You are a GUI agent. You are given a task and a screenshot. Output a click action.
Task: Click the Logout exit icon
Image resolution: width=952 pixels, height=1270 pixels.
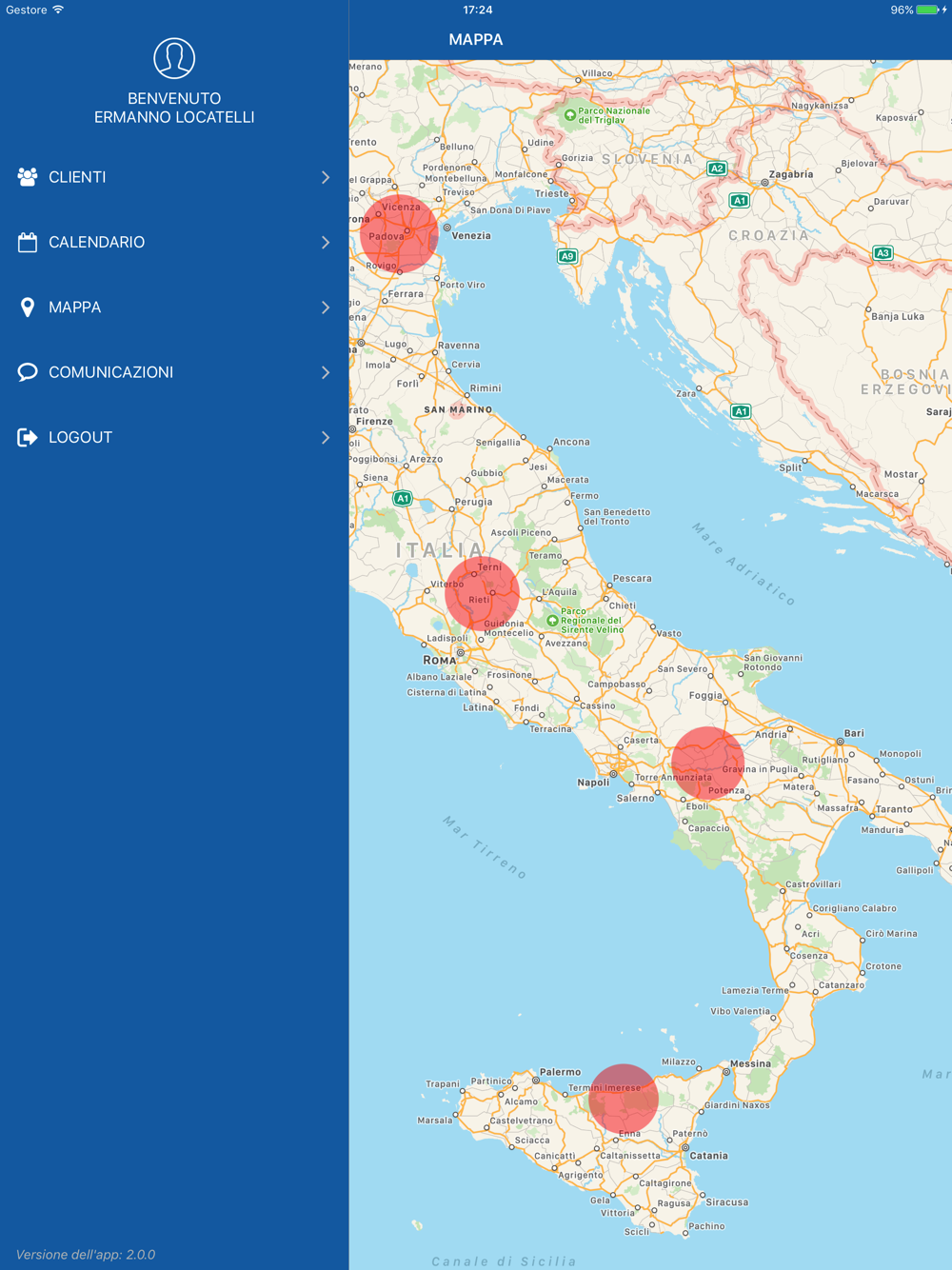click(28, 437)
